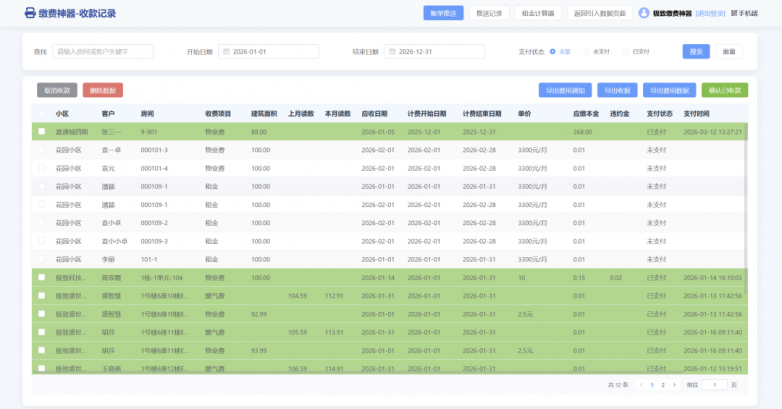Select the 未支付 payment status radio
This screenshot has width=782, height=409.
pos(588,51)
